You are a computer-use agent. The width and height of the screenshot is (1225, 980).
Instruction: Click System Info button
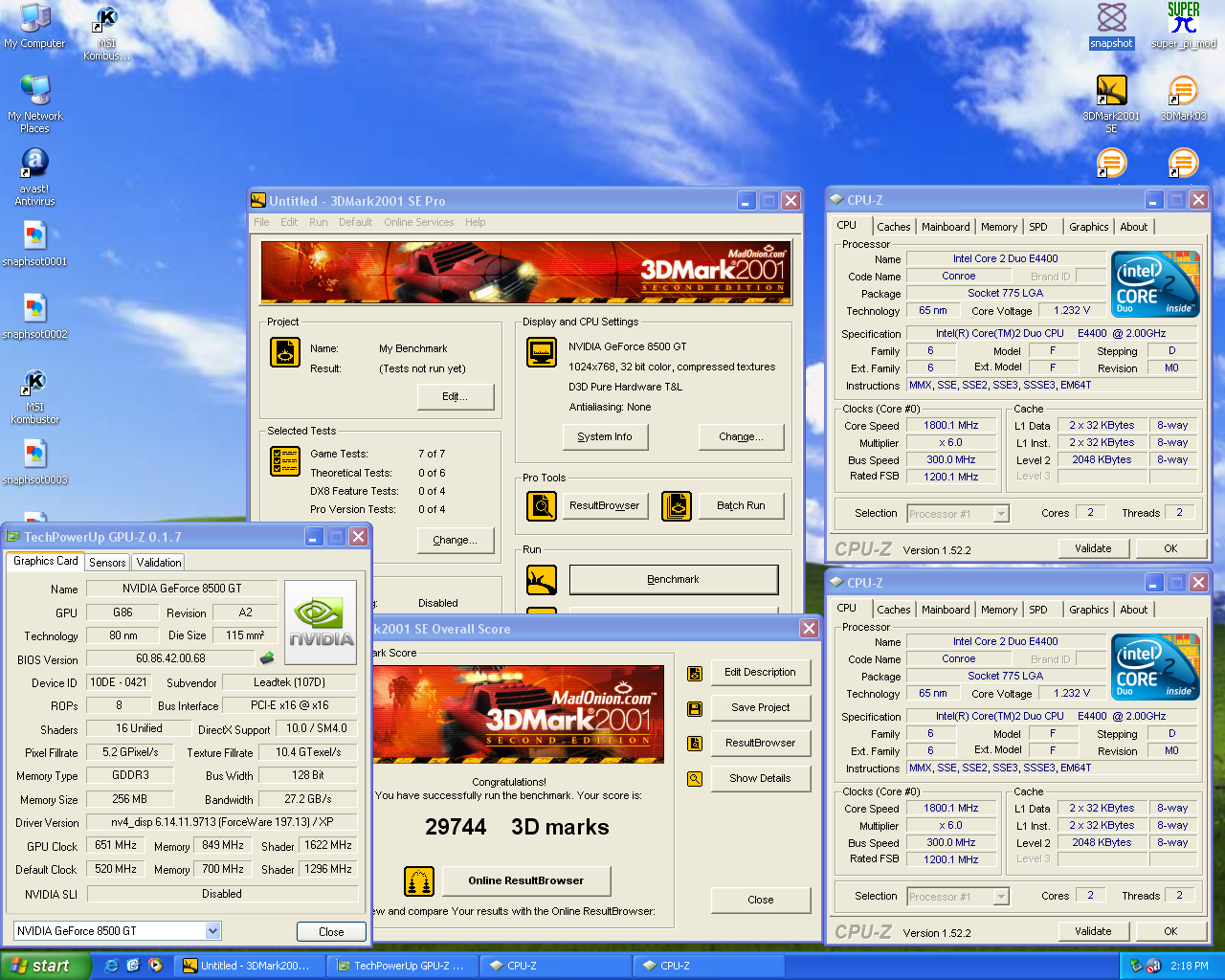(605, 436)
